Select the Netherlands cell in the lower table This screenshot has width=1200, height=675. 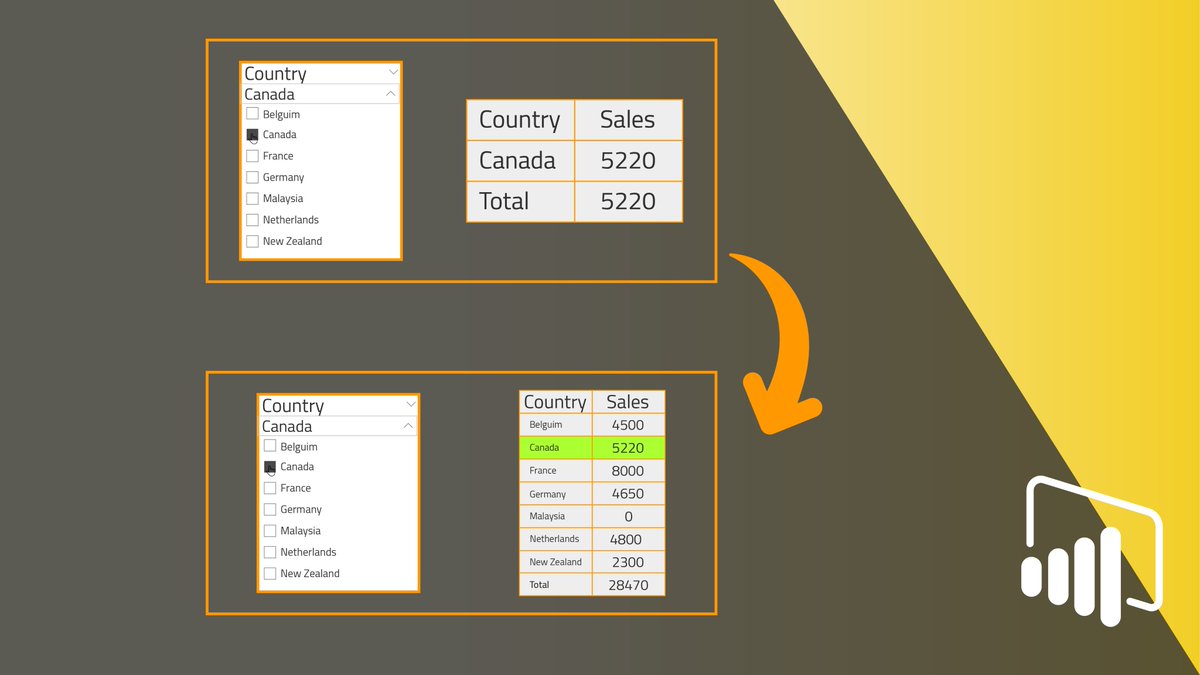coord(555,539)
